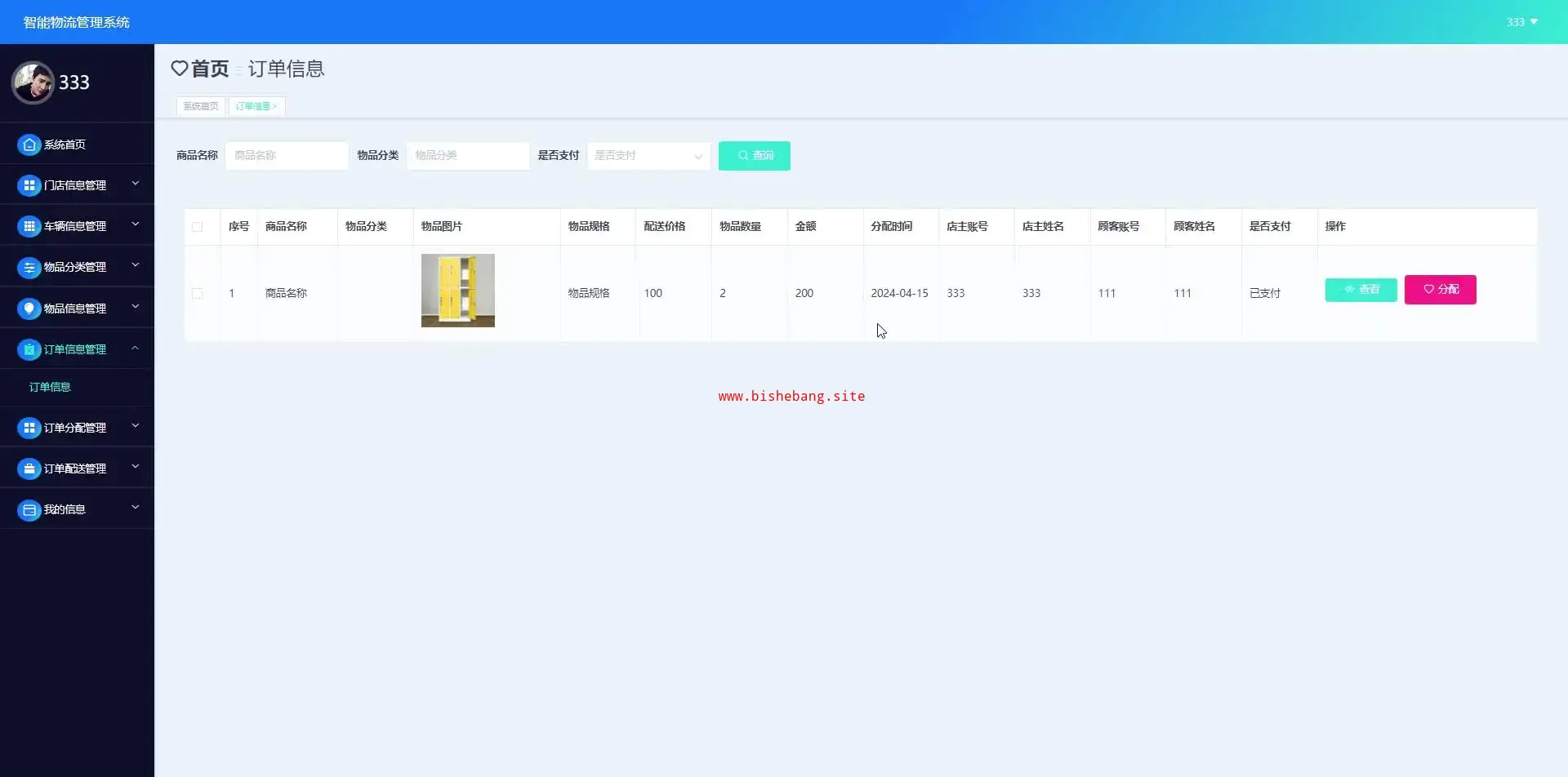The image size is (1568, 777).
Task: Click the 订单分配管理 icon
Action: point(29,428)
